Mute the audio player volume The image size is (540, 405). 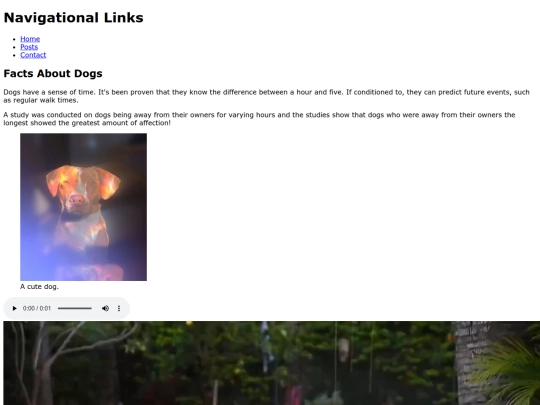point(105,308)
